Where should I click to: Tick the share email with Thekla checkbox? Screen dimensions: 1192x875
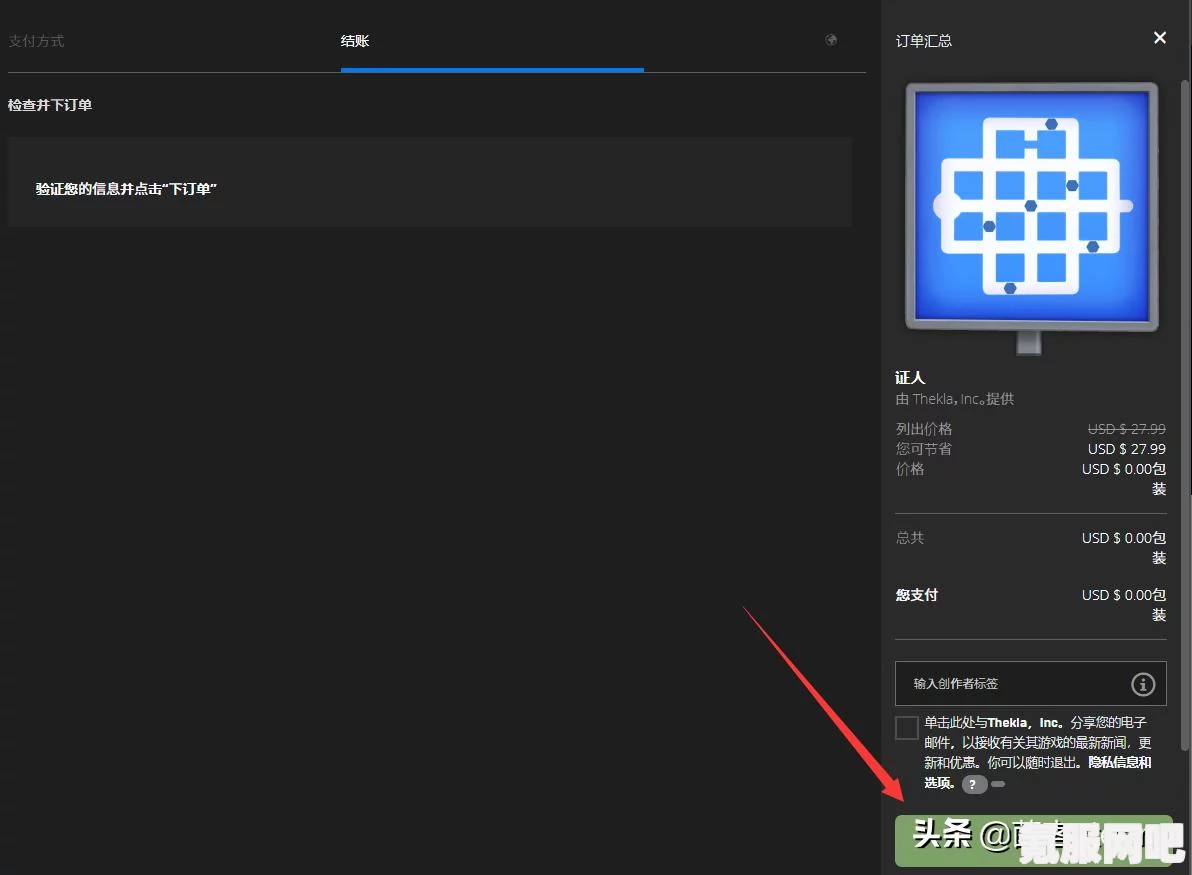(x=906, y=727)
